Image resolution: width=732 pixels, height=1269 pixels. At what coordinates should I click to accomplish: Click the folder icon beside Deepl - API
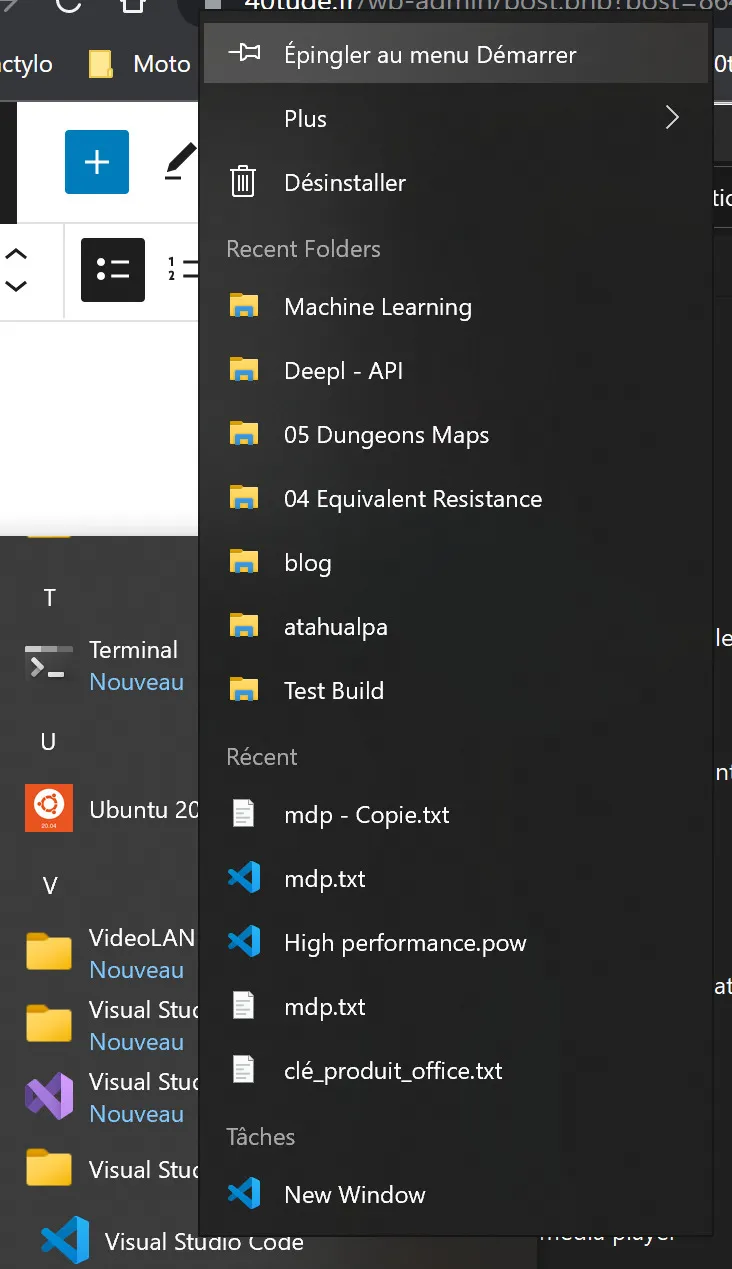244,370
